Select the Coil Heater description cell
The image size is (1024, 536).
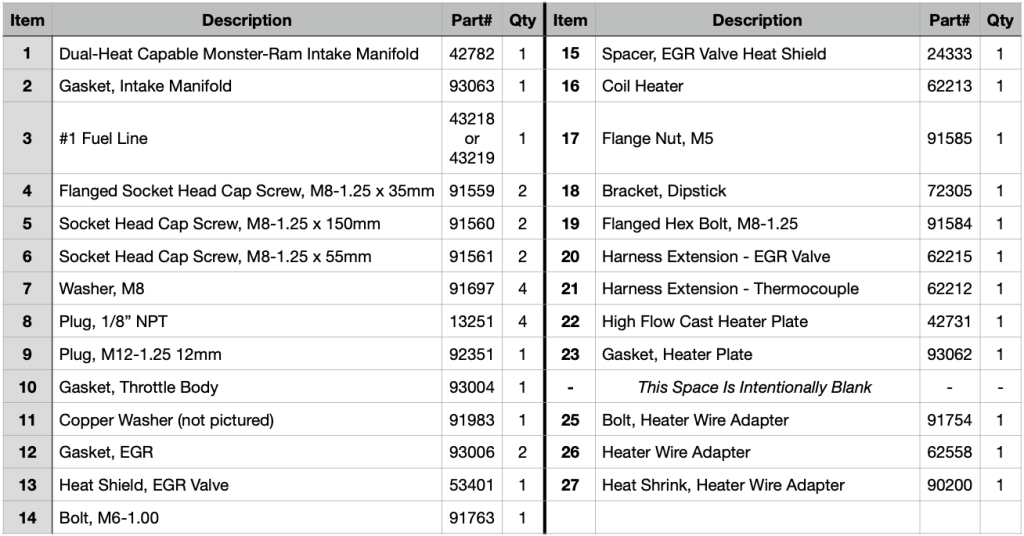point(642,86)
